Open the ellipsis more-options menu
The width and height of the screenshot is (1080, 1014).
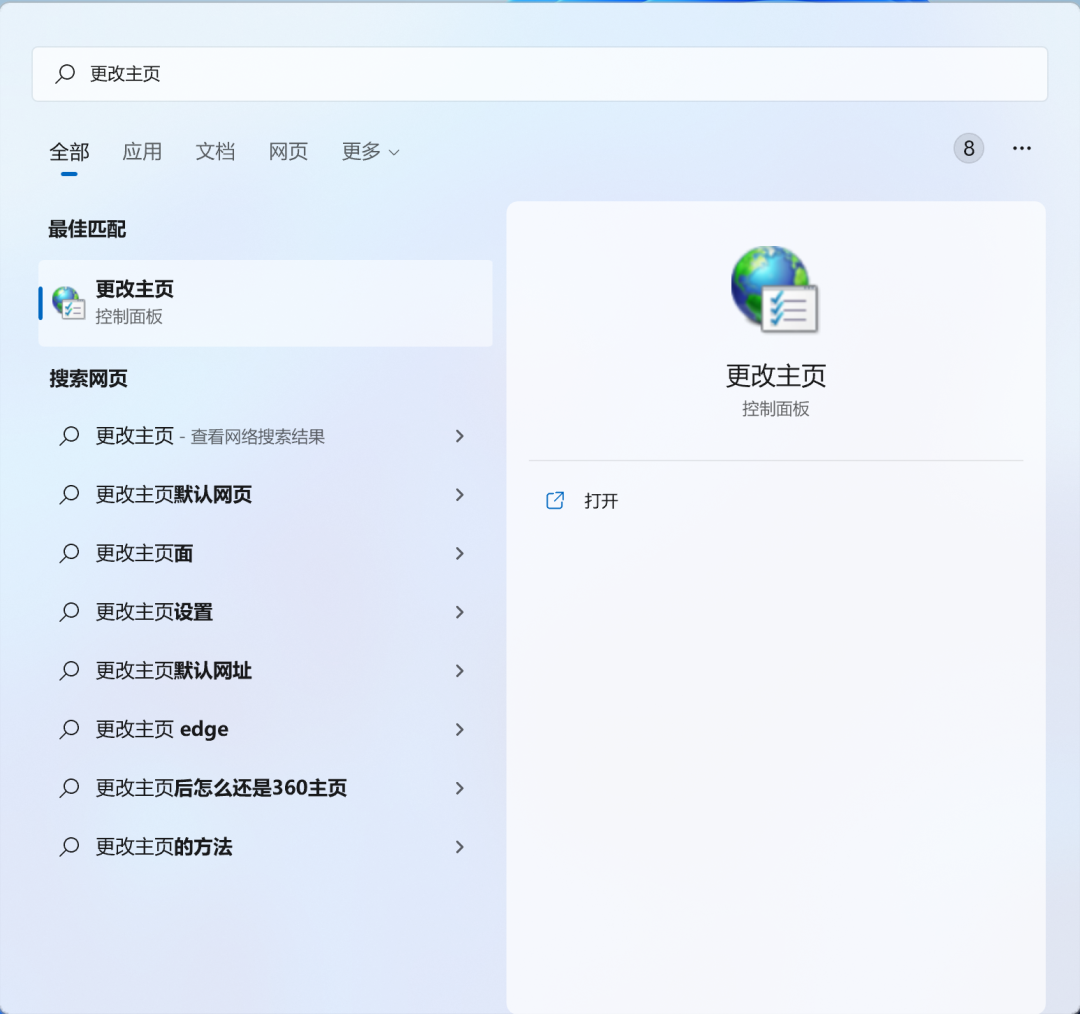1022,148
